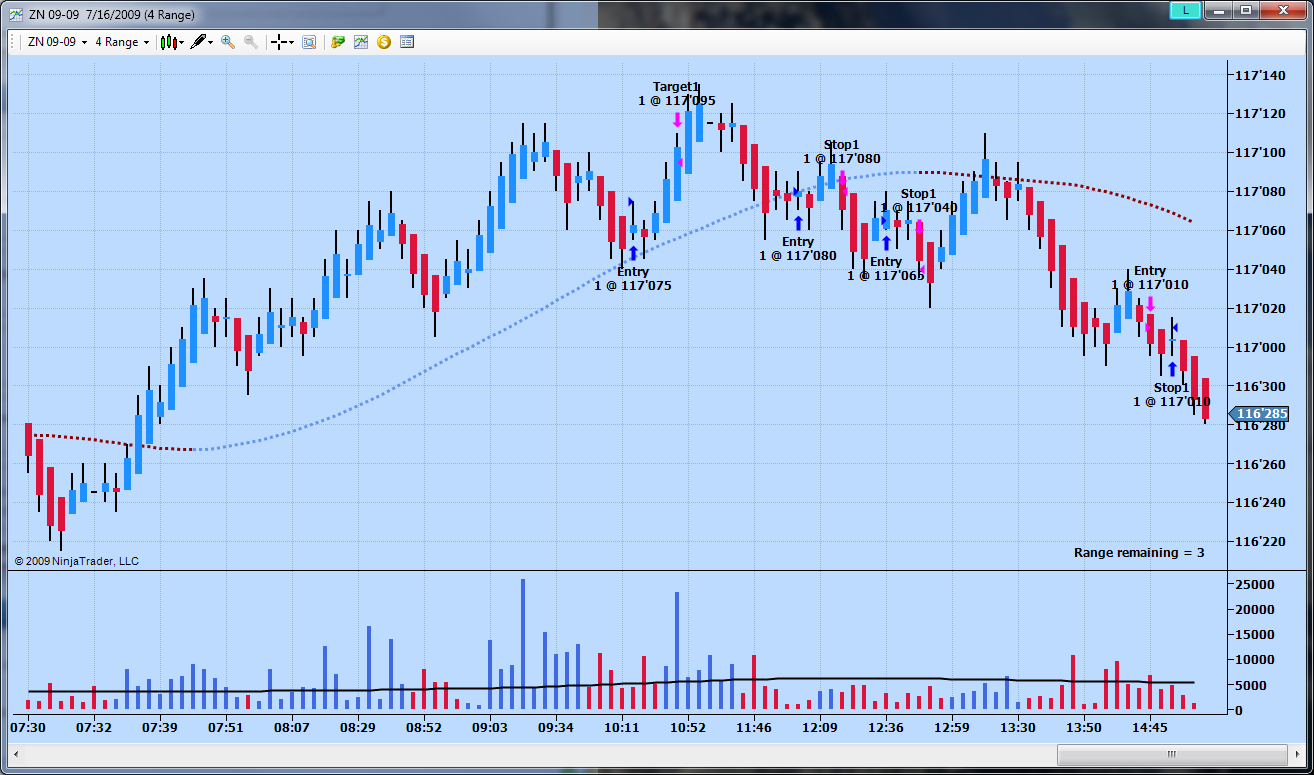The width and height of the screenshot is (1314, 775).
Task: Click the 14:45 time axis label
Action: 1149,728
